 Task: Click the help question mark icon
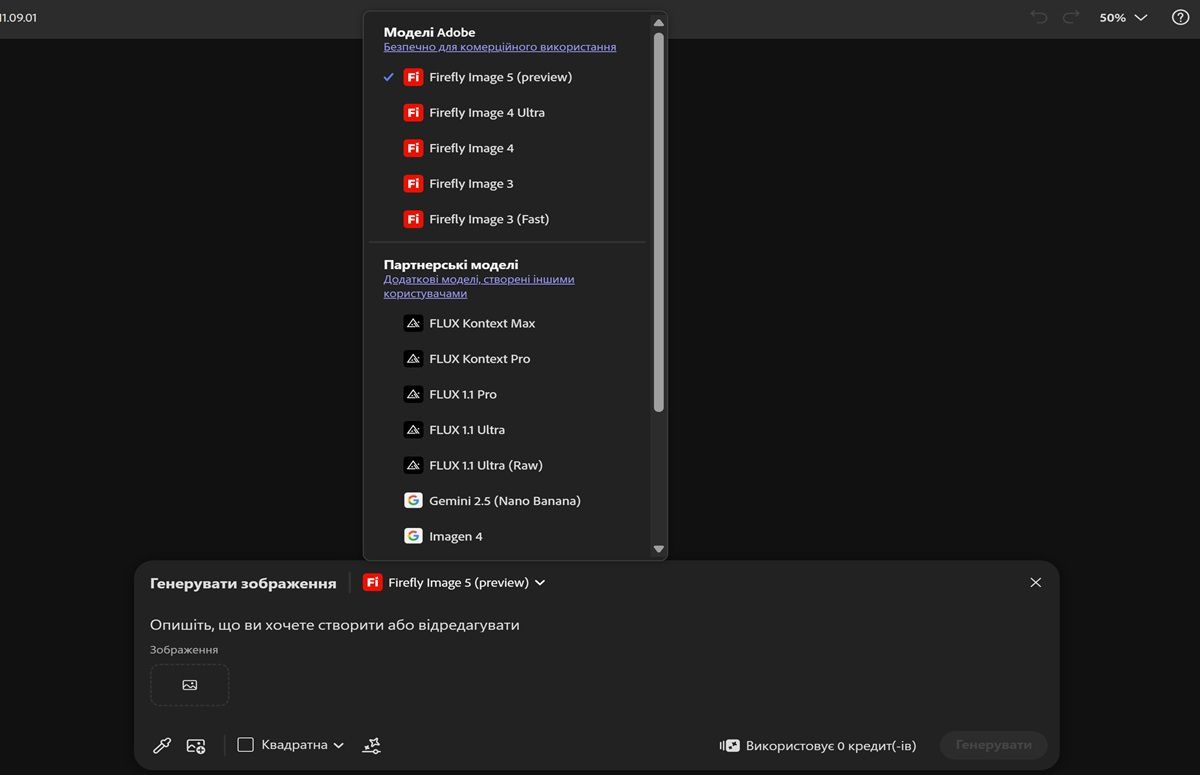click(1180, 18)
